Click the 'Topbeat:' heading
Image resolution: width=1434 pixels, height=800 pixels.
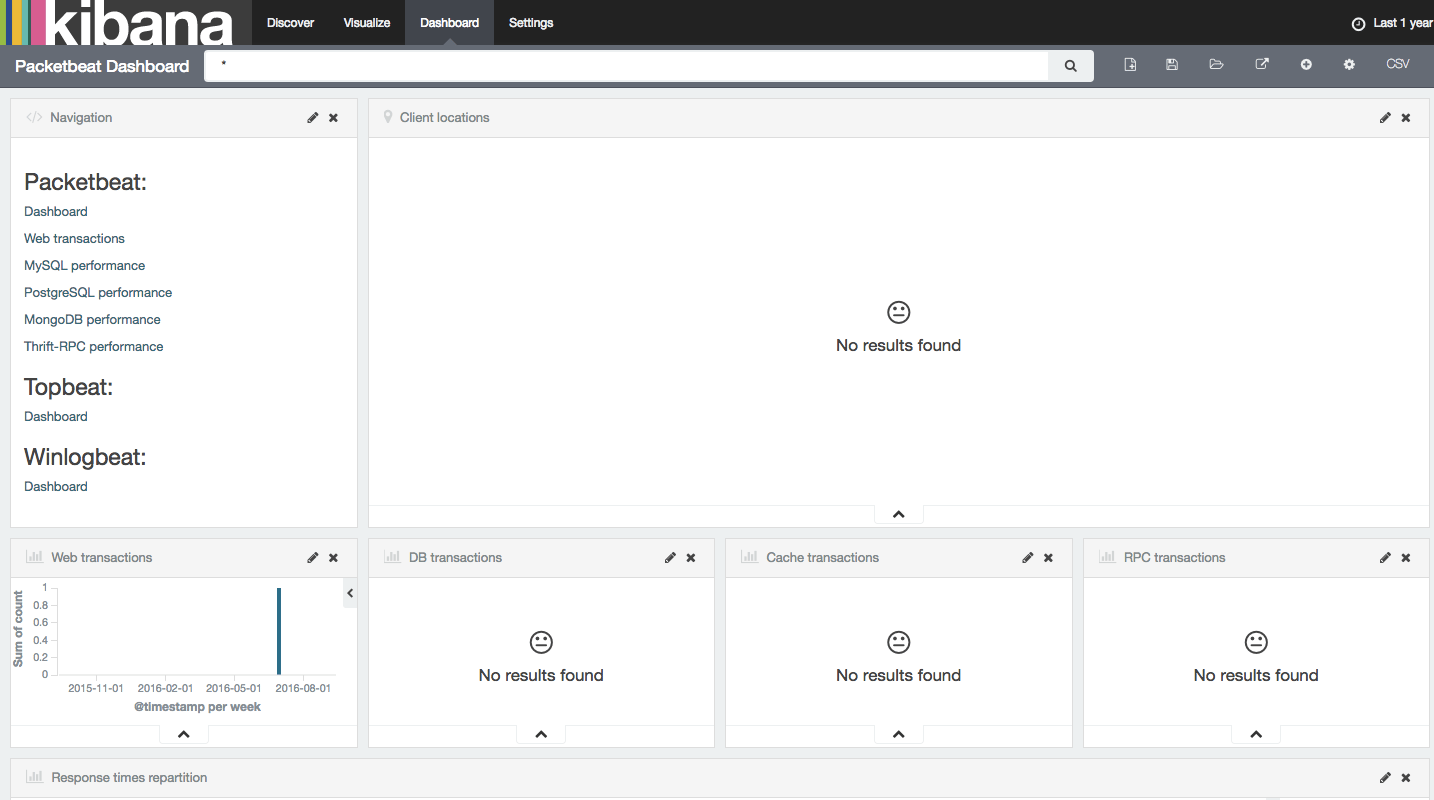[68, 387]
